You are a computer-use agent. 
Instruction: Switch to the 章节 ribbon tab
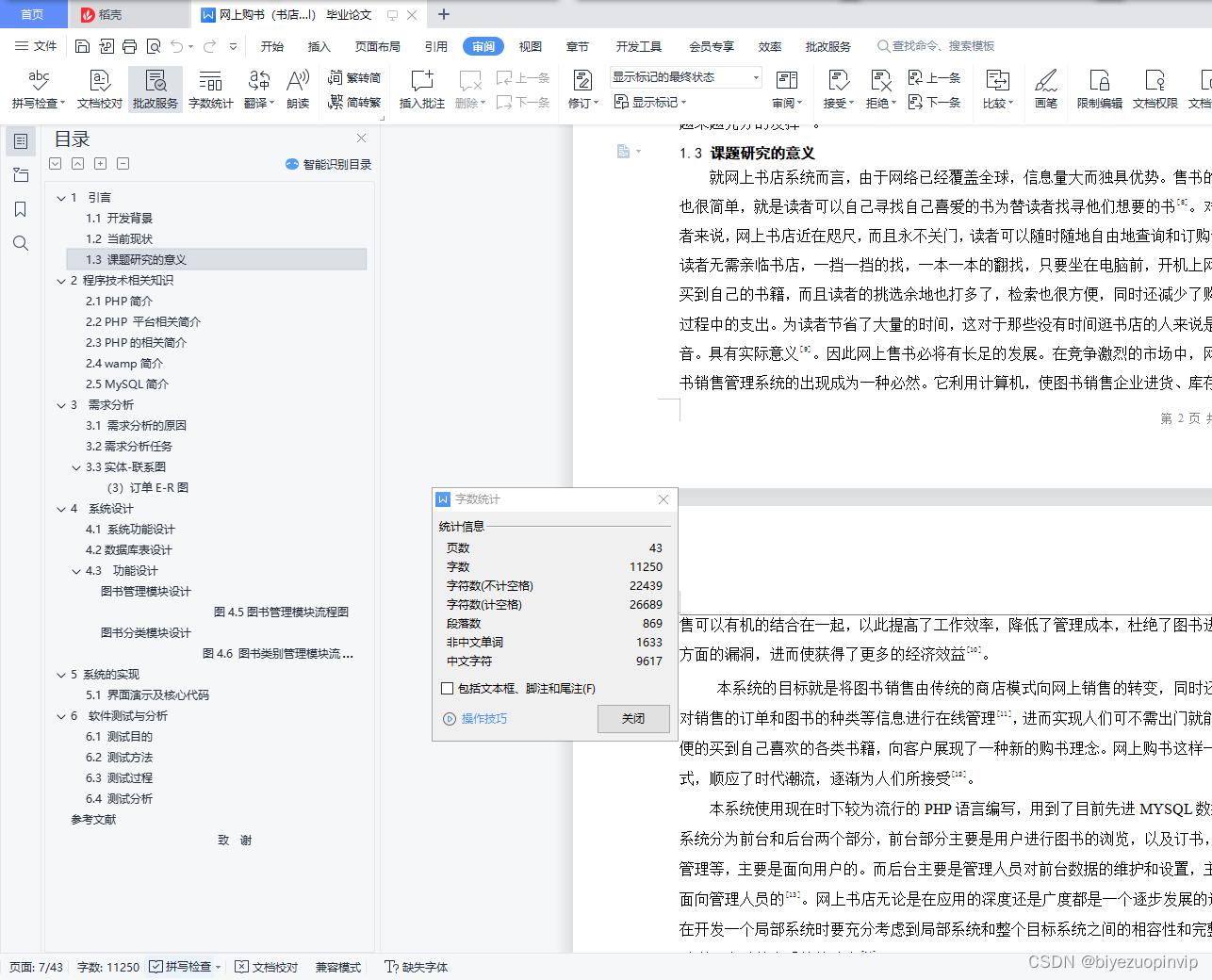pos(578,46)
